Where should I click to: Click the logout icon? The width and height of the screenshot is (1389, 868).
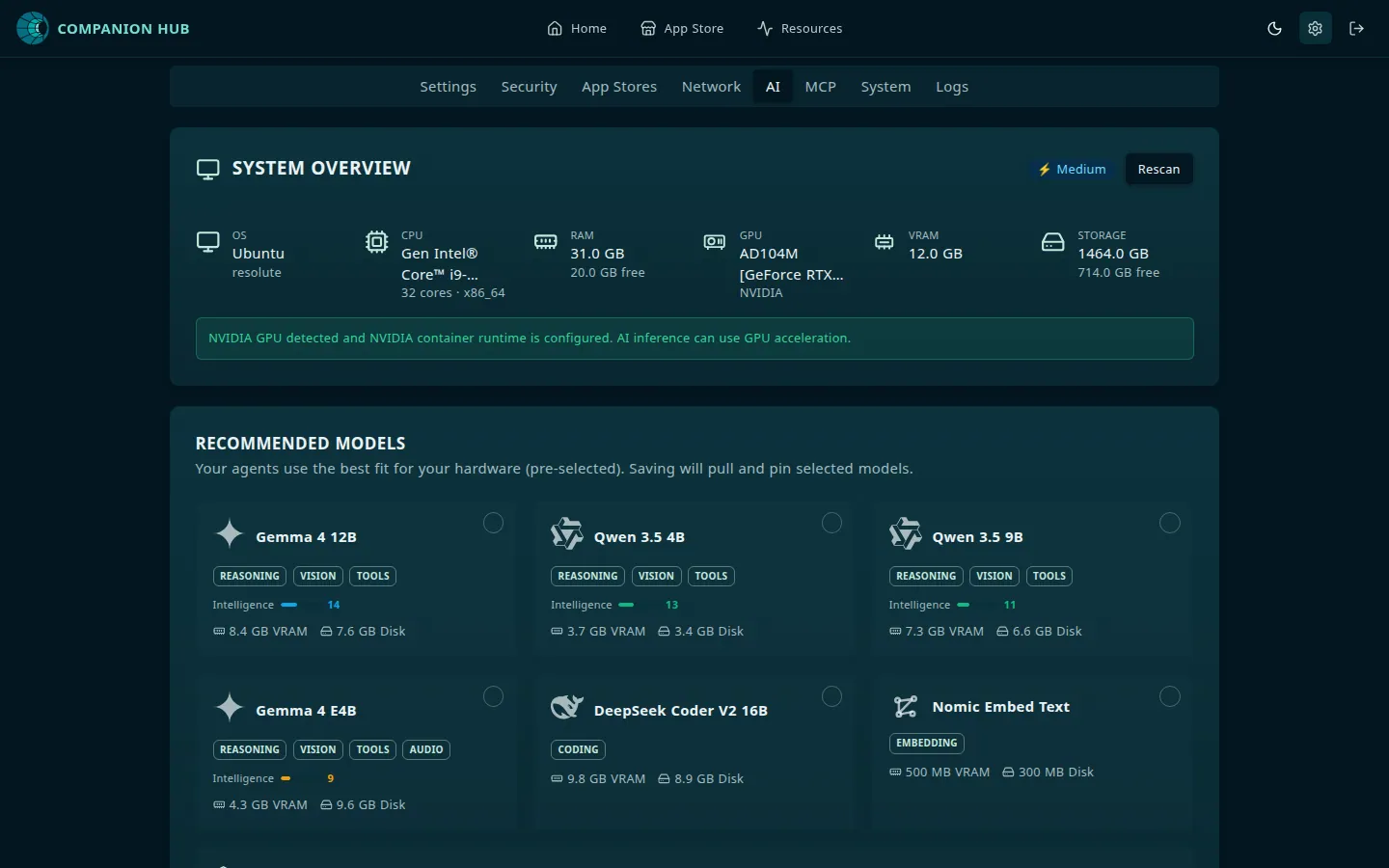(1356, 28)
